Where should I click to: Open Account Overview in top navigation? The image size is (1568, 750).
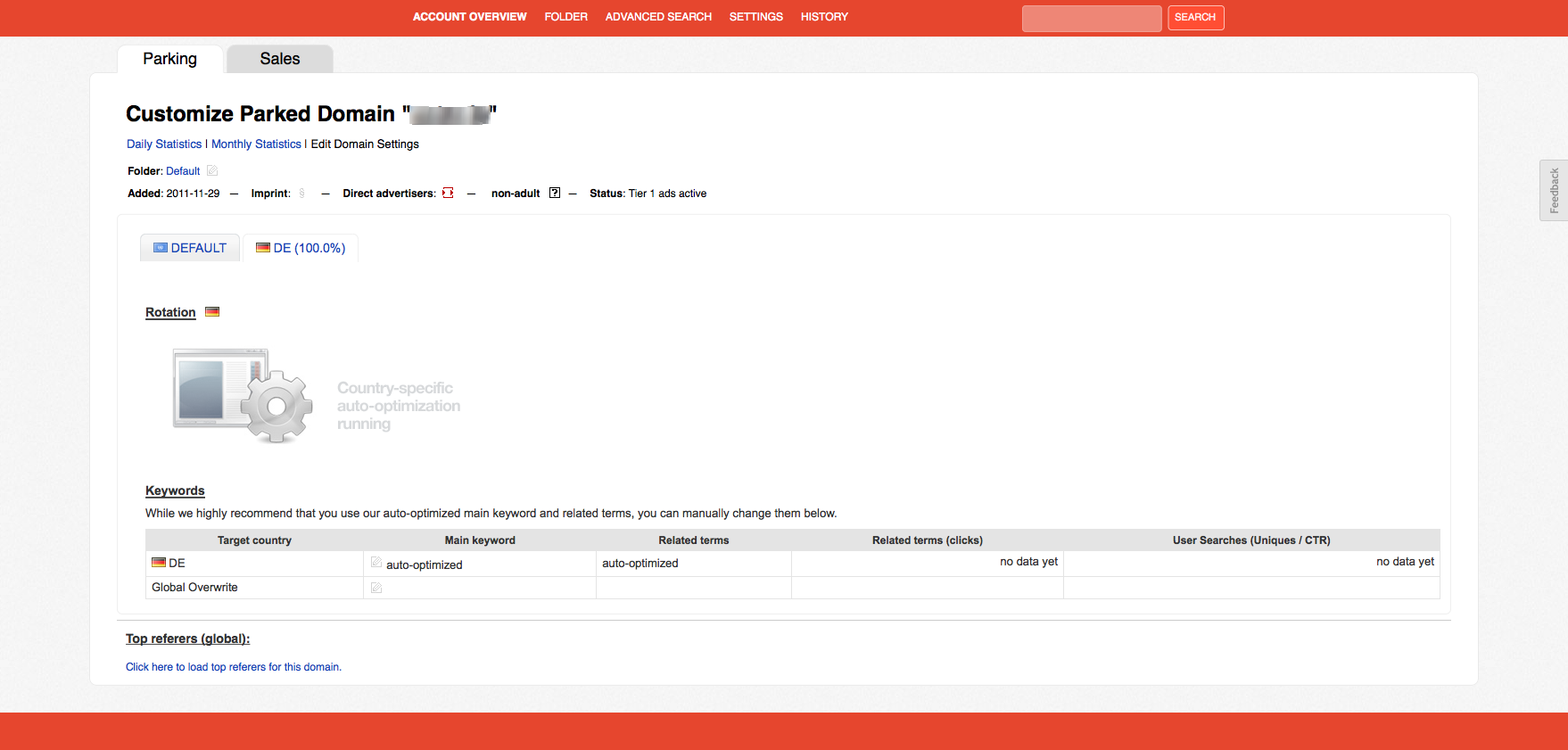pos(469,17)
